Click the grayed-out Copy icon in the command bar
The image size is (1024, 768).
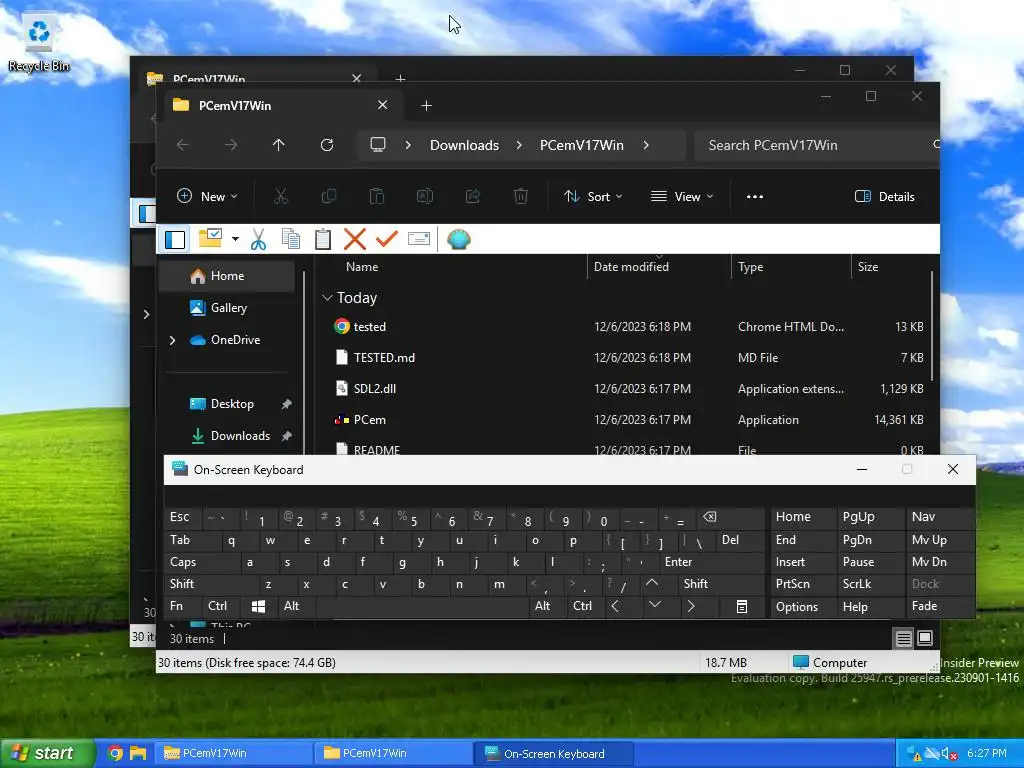(328, 197)
